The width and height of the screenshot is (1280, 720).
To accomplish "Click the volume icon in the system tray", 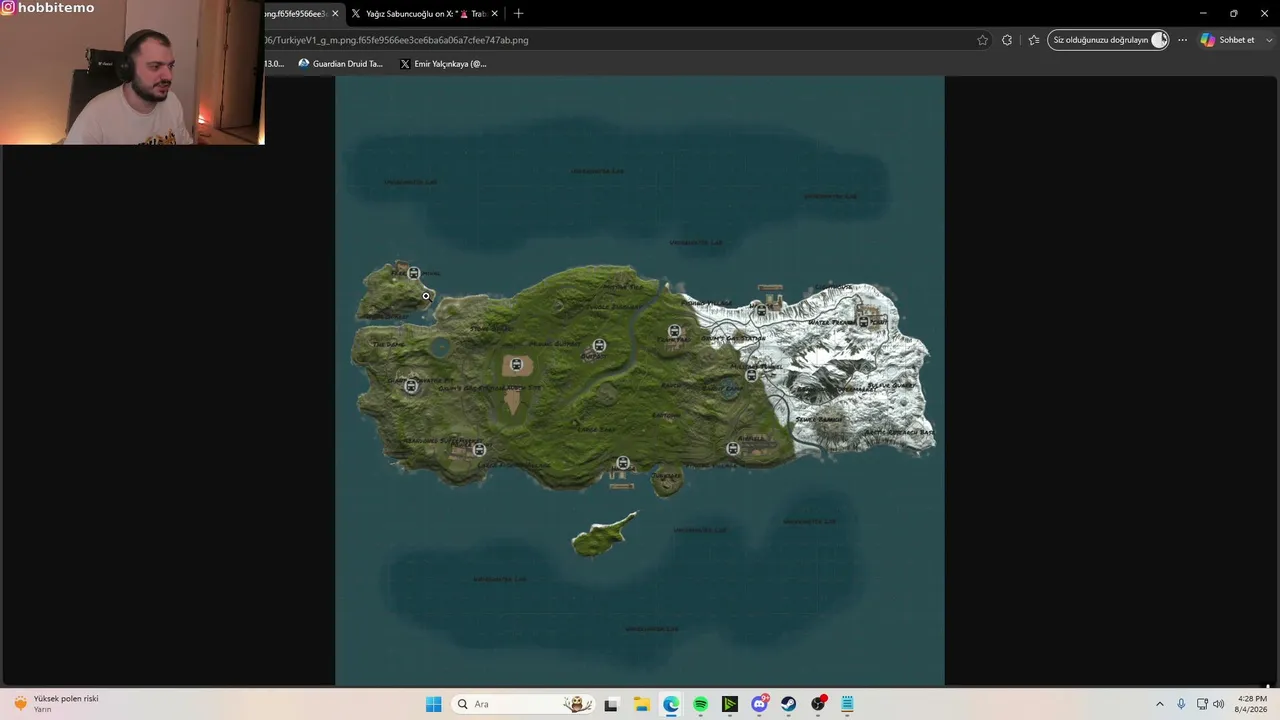I will pyautogui.click(x=1218, y=704).
